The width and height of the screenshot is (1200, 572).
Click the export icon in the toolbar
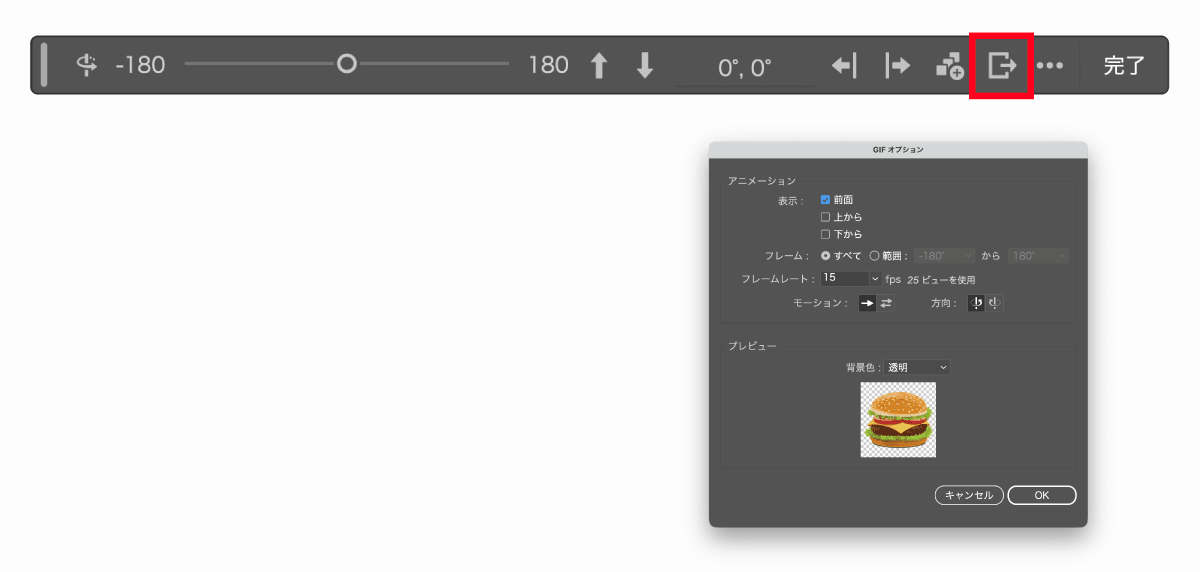[1001, 66]
